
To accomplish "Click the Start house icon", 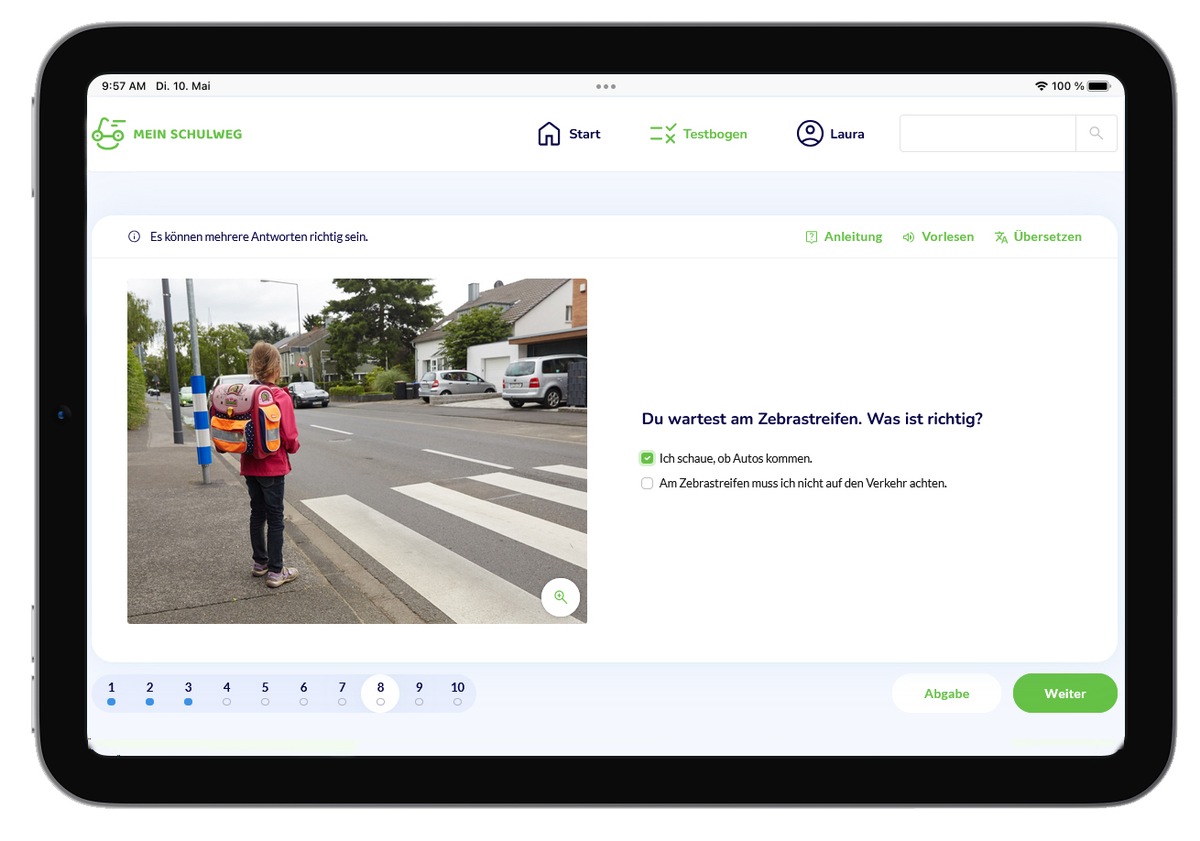I will [x=549, y=134].
